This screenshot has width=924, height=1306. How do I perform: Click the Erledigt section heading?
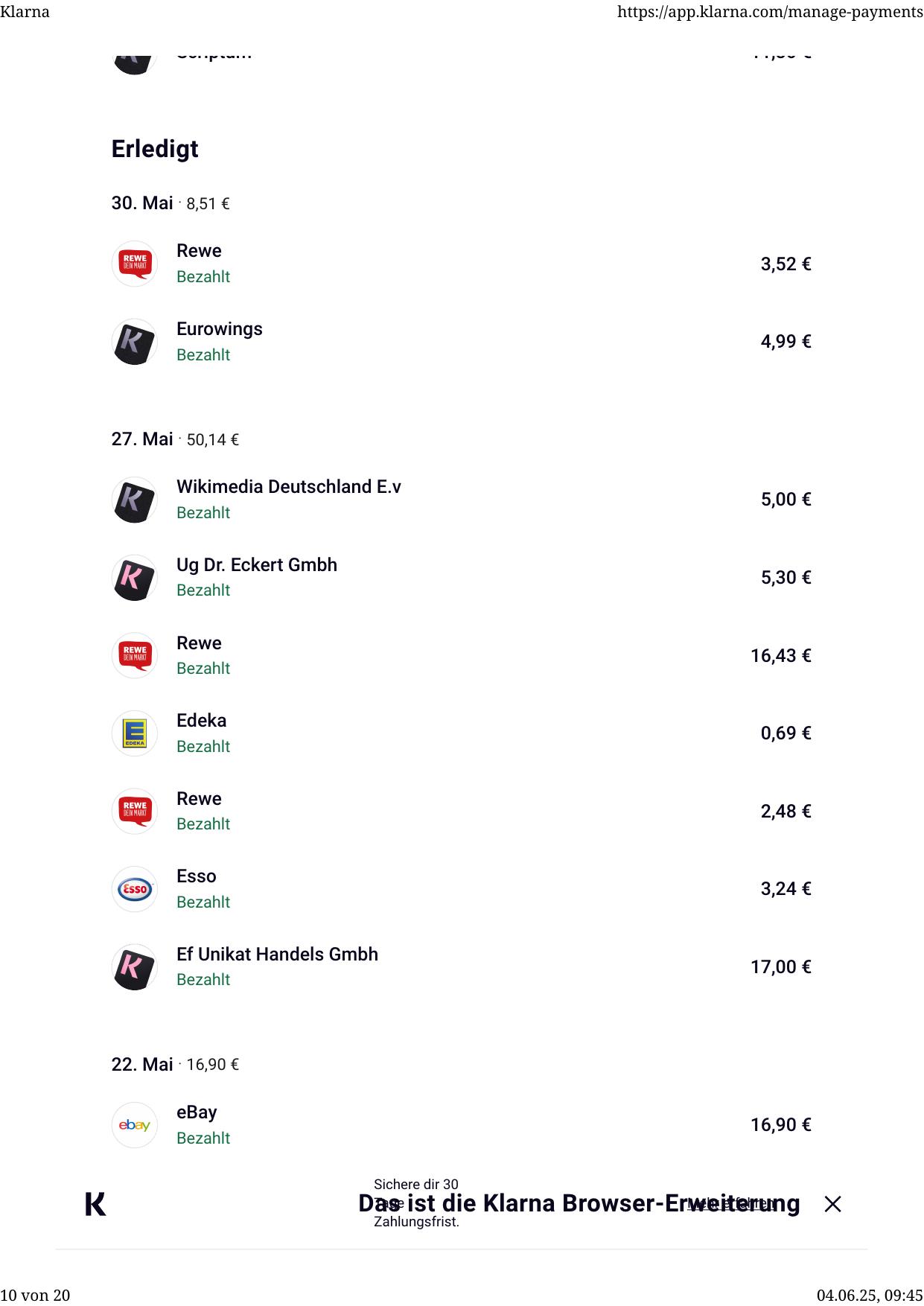point(155,149)
